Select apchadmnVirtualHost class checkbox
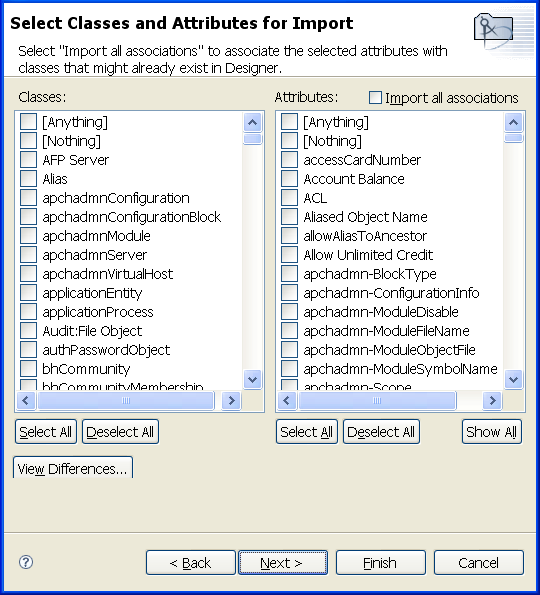 tap(28, 274)
